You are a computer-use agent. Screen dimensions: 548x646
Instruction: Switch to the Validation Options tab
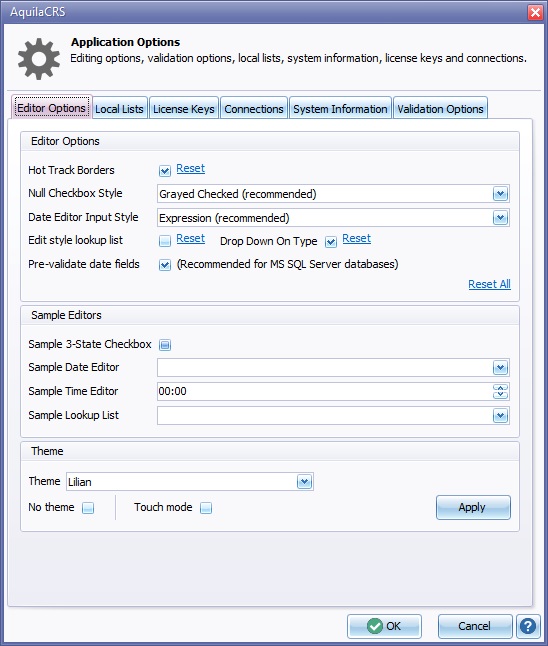(440, 109)
